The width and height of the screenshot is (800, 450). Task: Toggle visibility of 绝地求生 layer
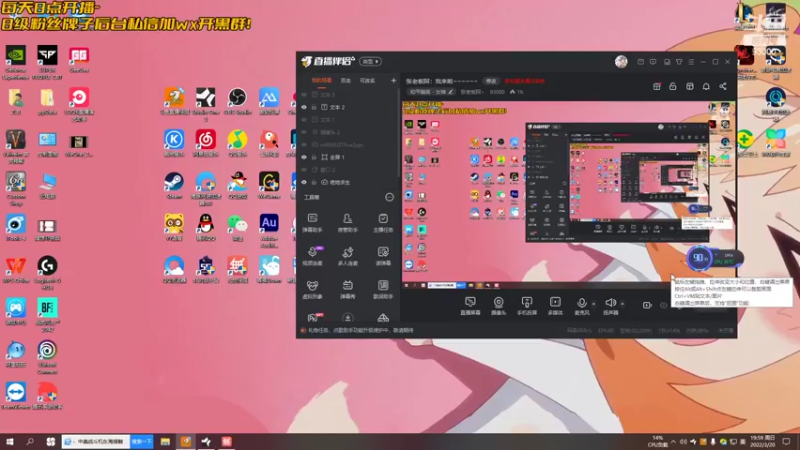click(x=304, y=182)
